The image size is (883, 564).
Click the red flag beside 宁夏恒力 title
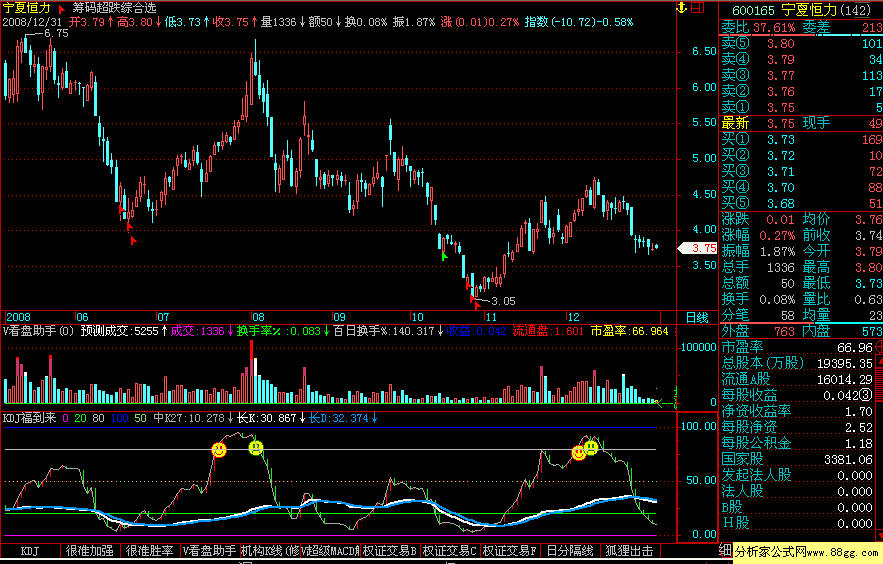coord(61,9)
